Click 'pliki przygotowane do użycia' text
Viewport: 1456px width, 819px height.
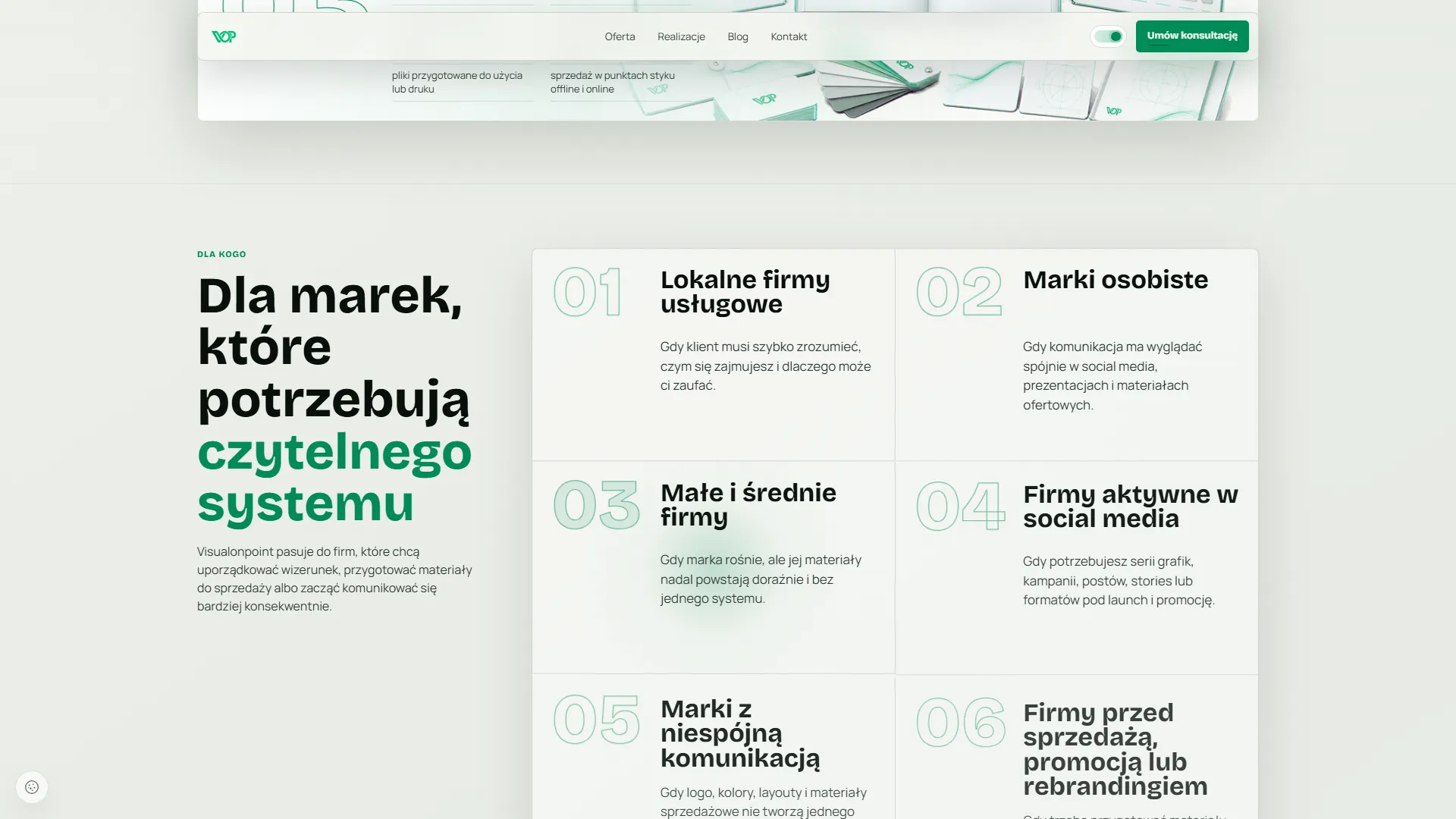point(457,82)
